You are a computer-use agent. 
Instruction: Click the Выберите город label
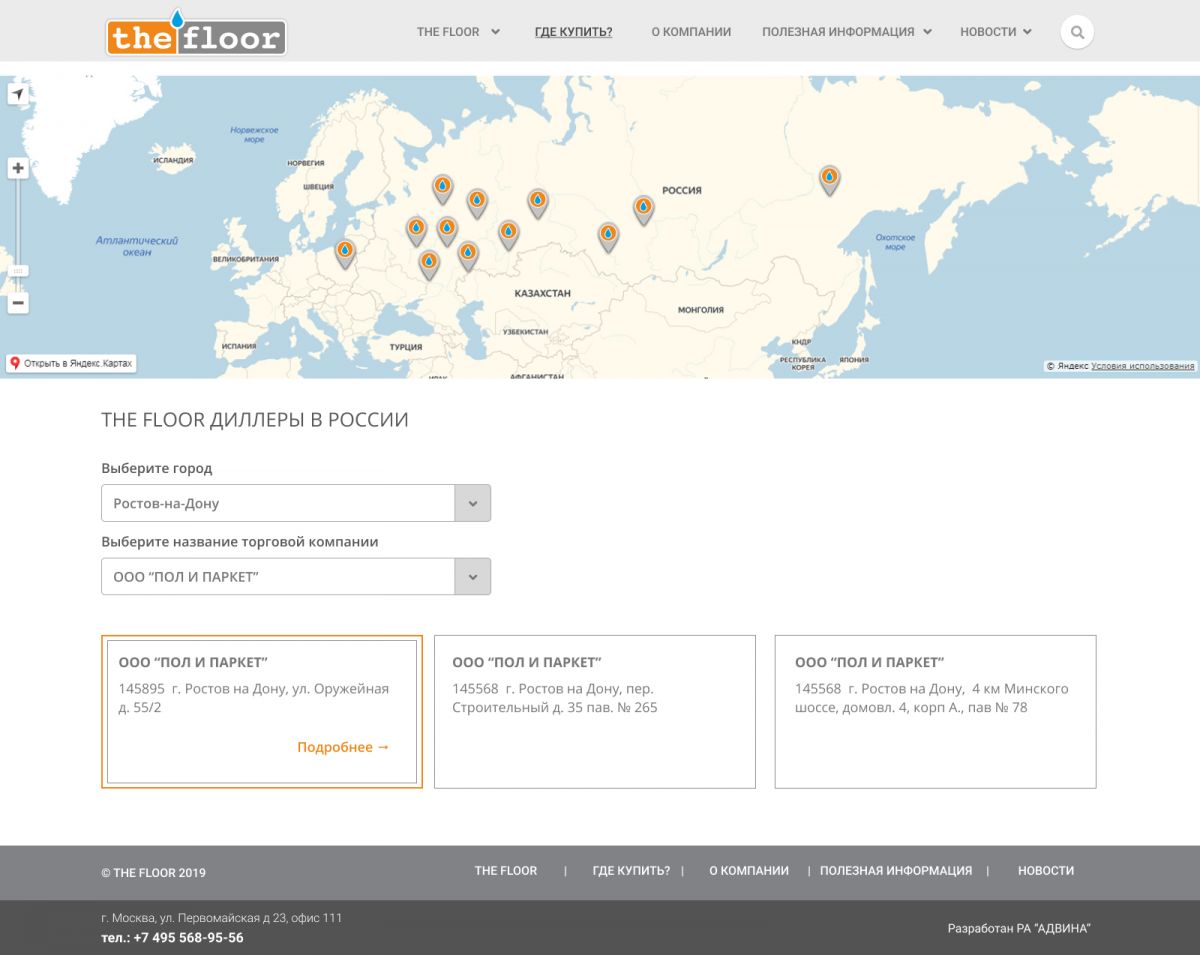pos(157,468)
